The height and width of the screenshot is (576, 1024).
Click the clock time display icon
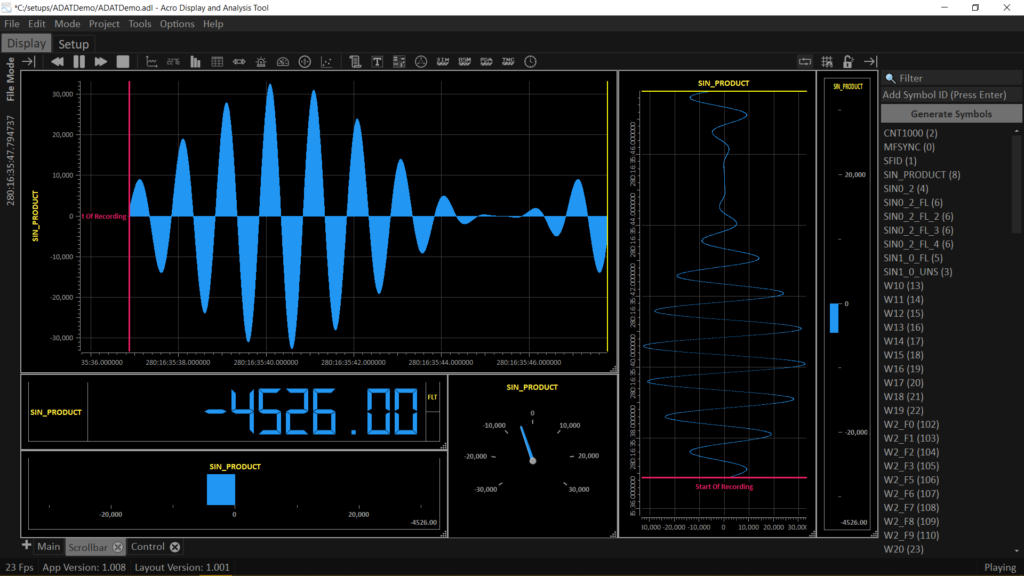pos(530,62)
